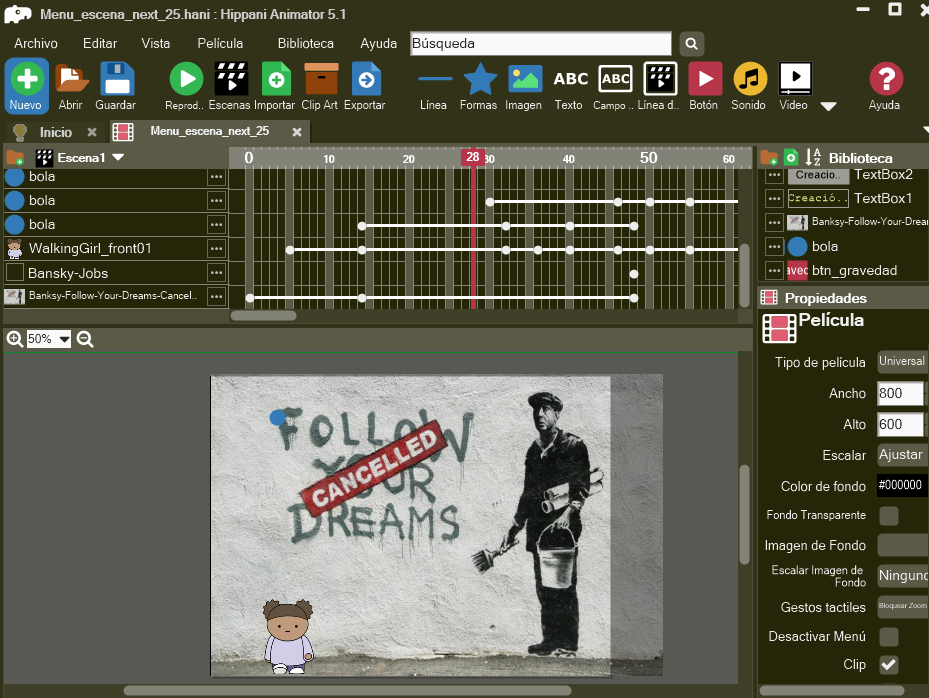Open the Editar menu

100,44
